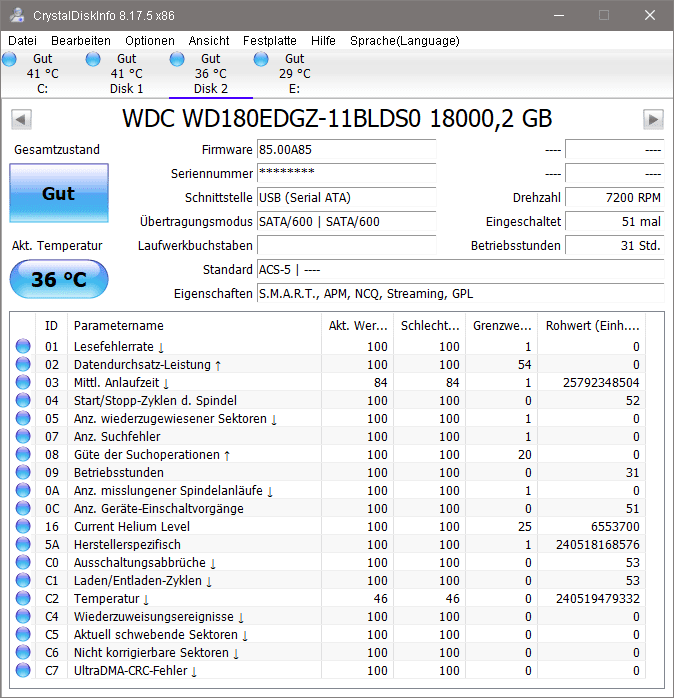Click the Schnittstelle field USB (Serial ATA)
Screen dimensions: 674x698
tap(346, 197)
